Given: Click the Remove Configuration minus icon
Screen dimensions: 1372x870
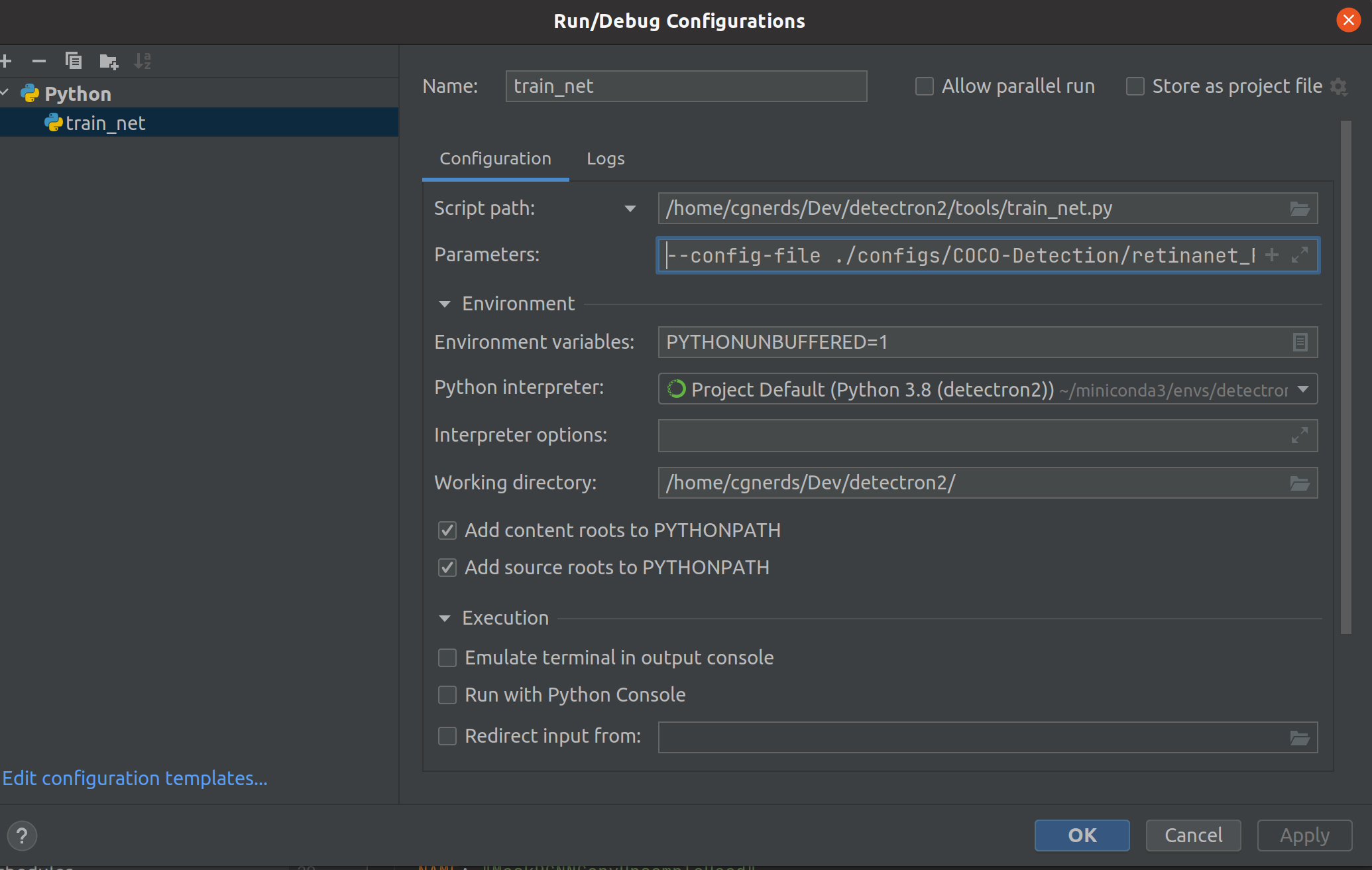Looking at the screenshot, I should point(39,62).
